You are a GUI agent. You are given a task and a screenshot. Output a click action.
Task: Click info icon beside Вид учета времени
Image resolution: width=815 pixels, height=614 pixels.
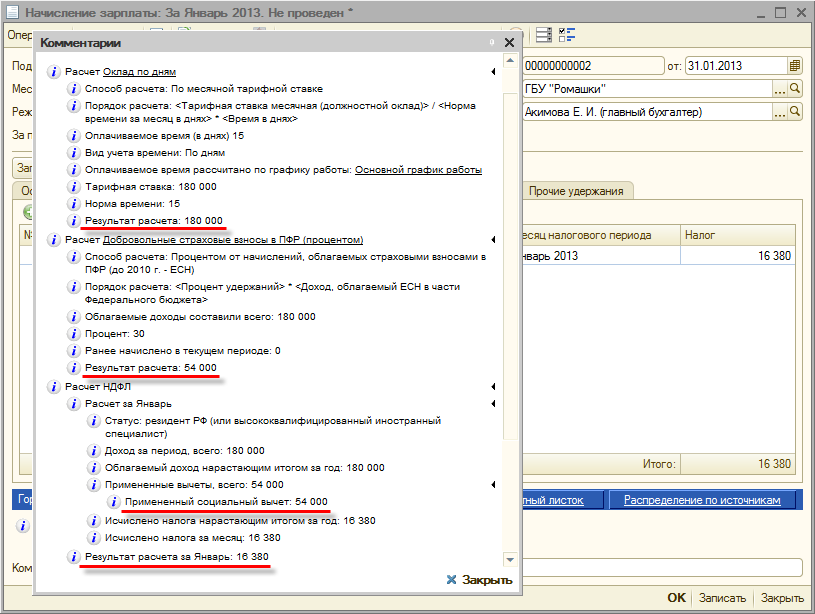tap(74, 153)
